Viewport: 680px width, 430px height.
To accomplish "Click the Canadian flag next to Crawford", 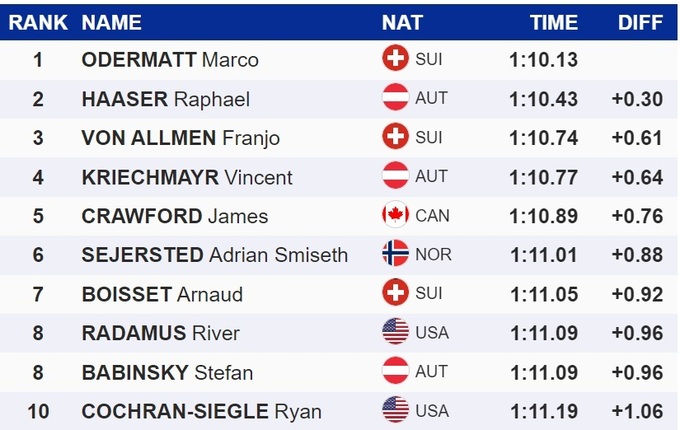I will coord(396,215).
